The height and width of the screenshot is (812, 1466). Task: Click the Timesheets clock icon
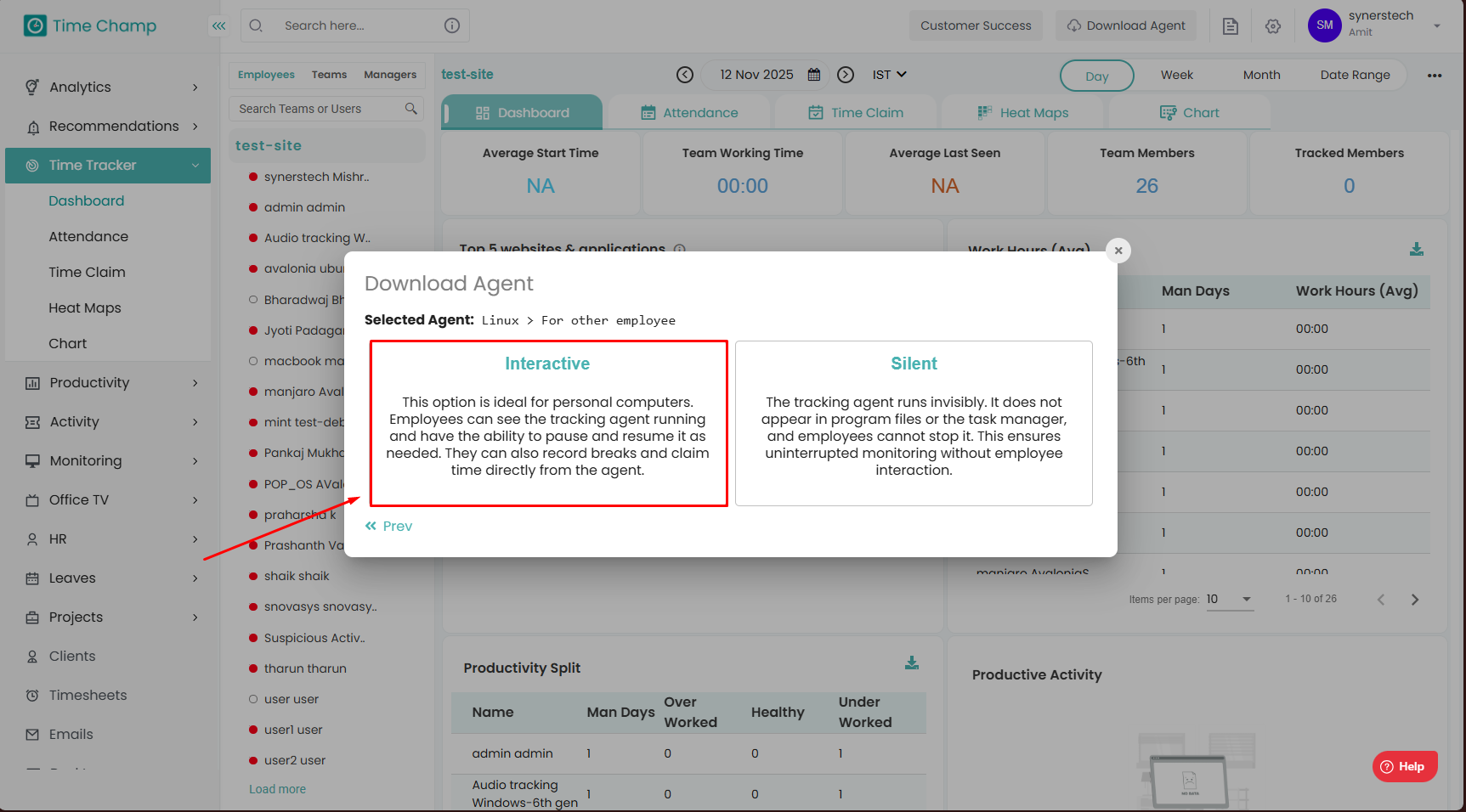pos(32,696)
